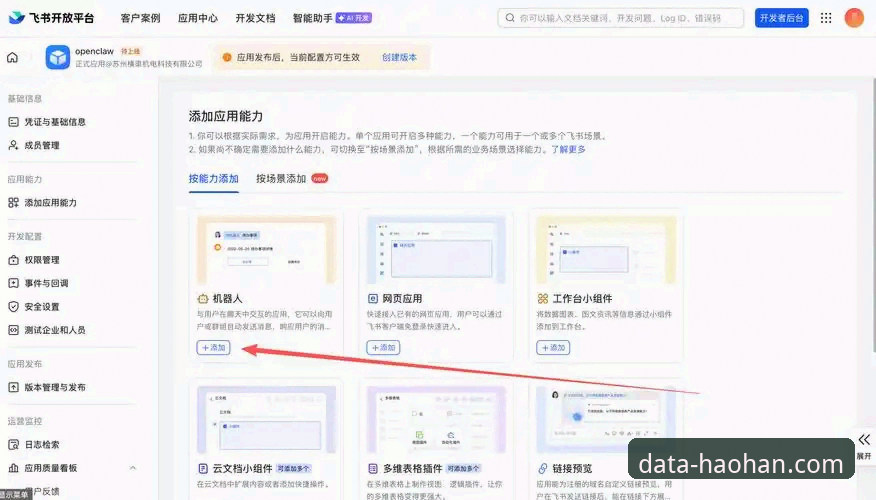Open the 智能助手 AI menu
Screen dimensions: 876x500
(332, 18)
